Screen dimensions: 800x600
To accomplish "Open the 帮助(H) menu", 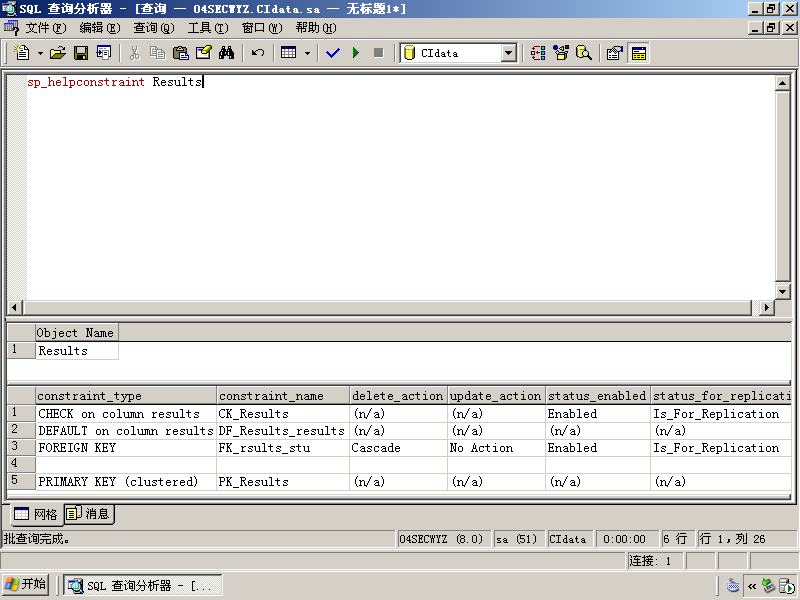I will point(316,28).
